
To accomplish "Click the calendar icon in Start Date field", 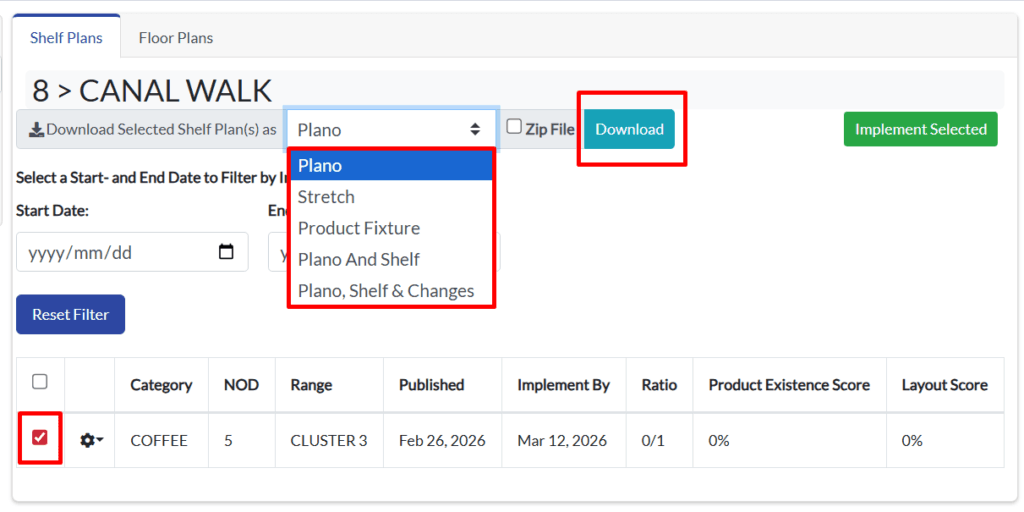I will (x=227, y=252).
